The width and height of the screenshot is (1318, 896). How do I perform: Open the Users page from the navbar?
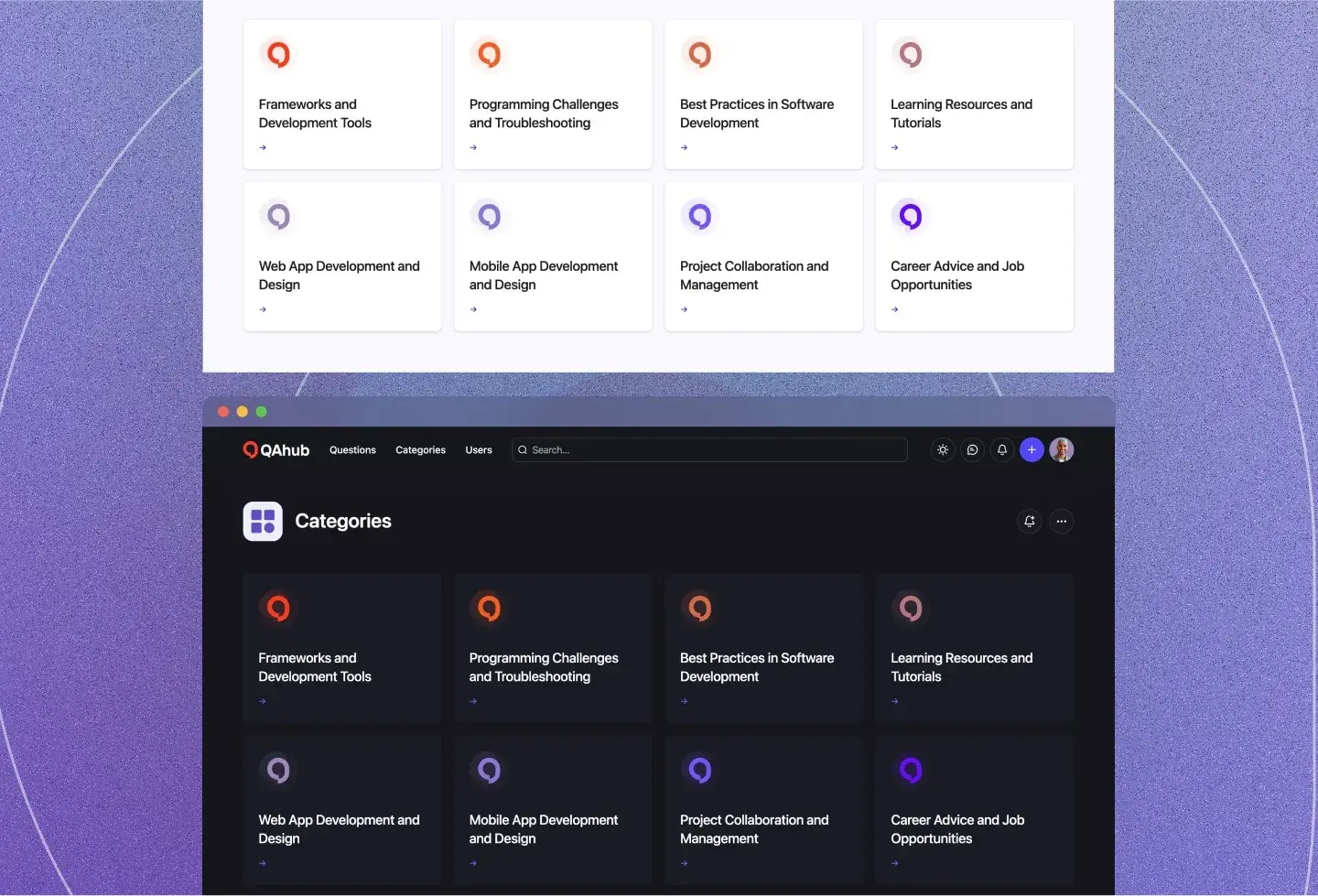point(479,450)
